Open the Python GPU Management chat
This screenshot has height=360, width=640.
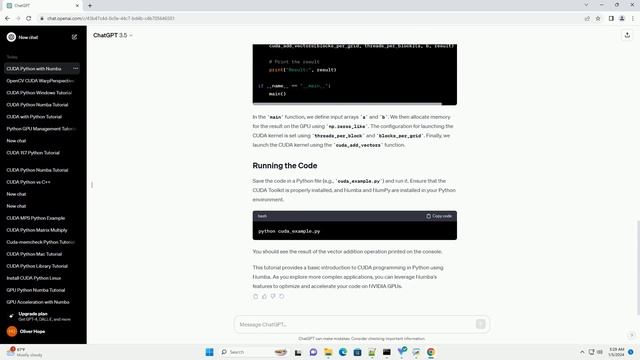pyautogui.click(x=41, y=129)
